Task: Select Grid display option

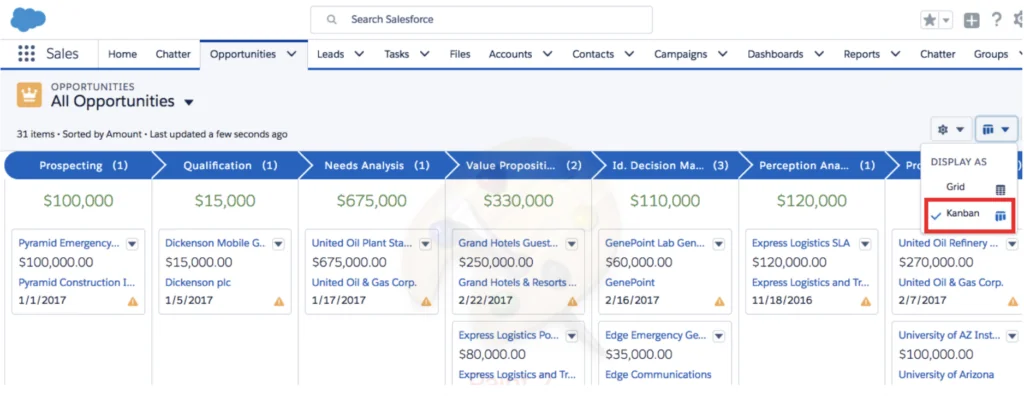Action: click(x=969, y=187)
